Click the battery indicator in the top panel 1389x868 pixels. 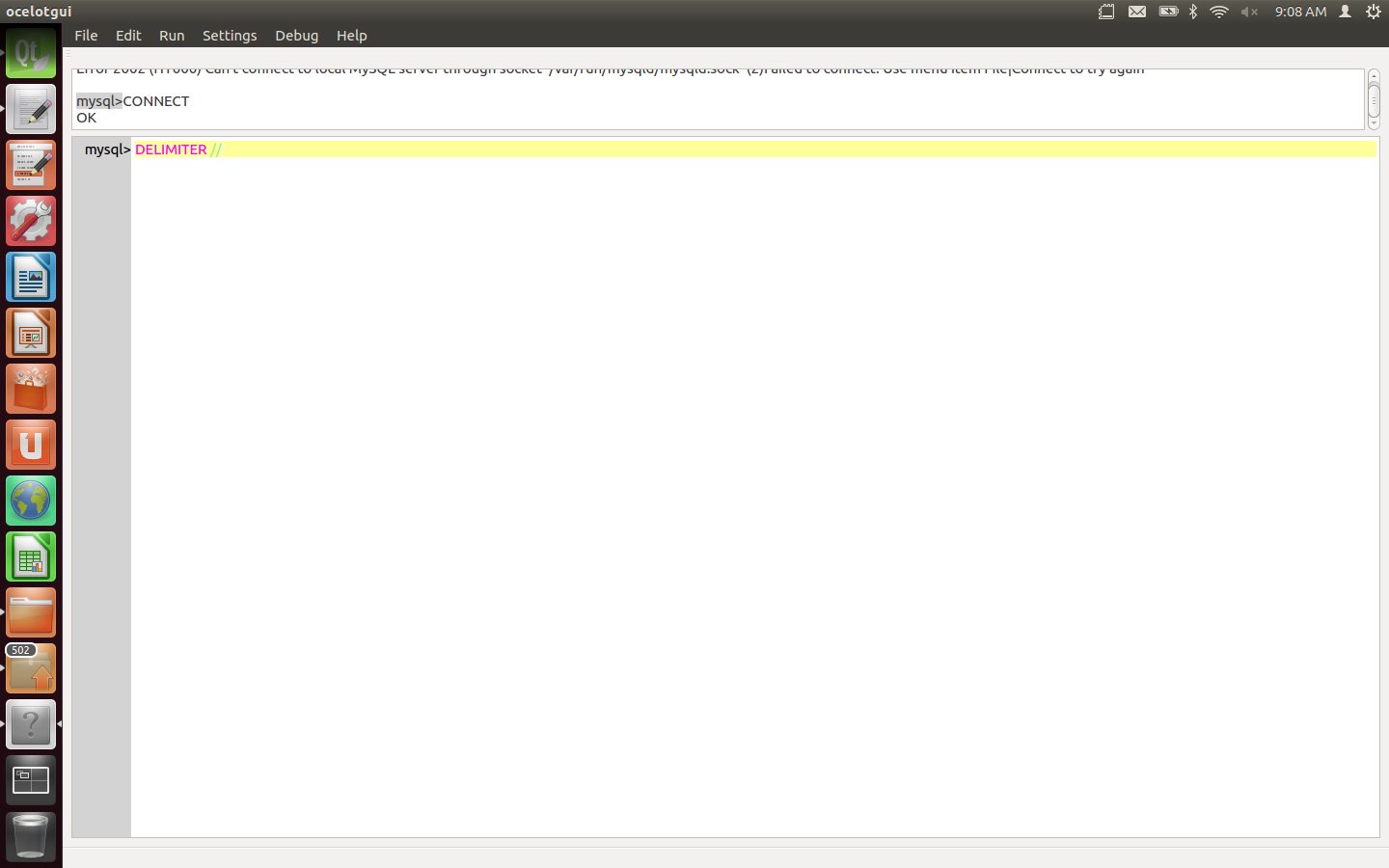click(1168, 12)
